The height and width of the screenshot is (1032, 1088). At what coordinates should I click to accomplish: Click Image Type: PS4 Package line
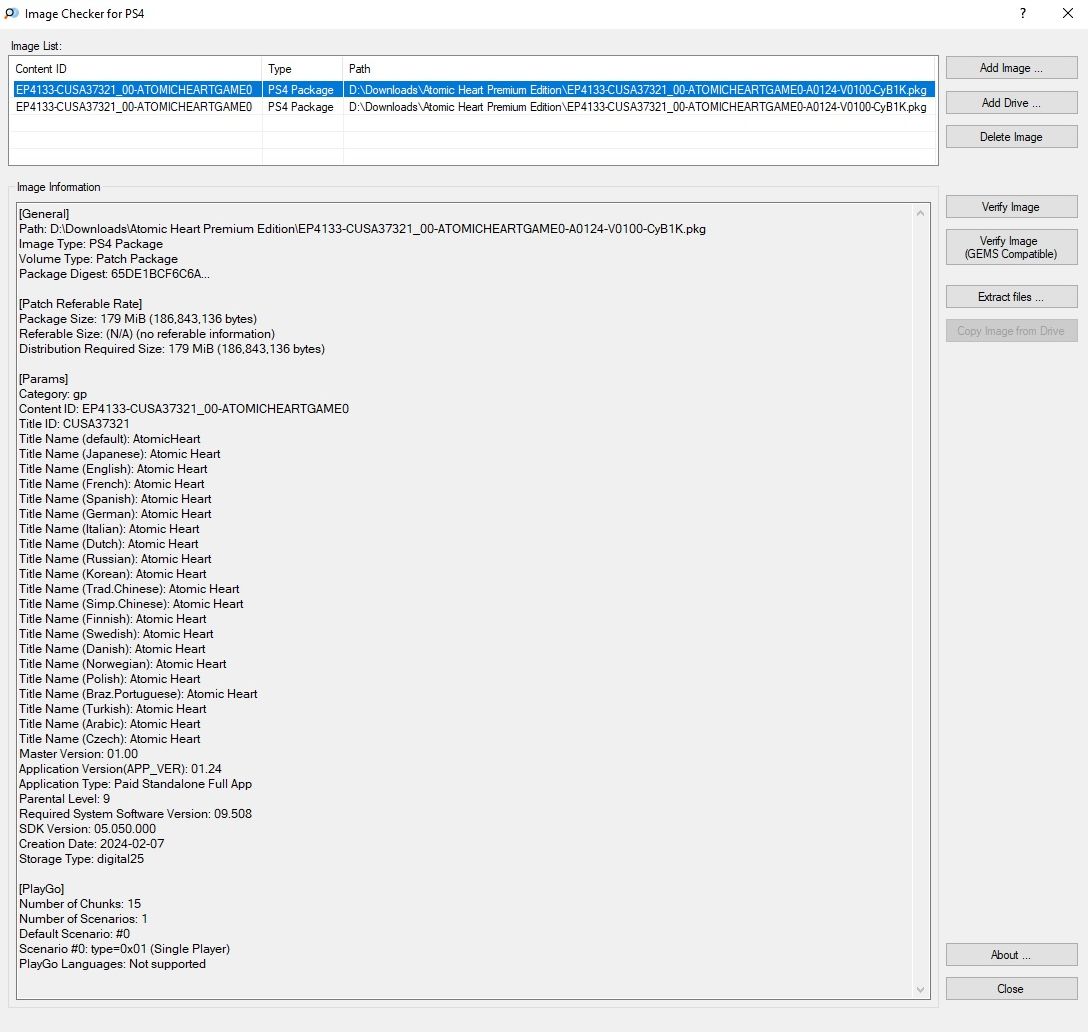[x=91, y=244]
